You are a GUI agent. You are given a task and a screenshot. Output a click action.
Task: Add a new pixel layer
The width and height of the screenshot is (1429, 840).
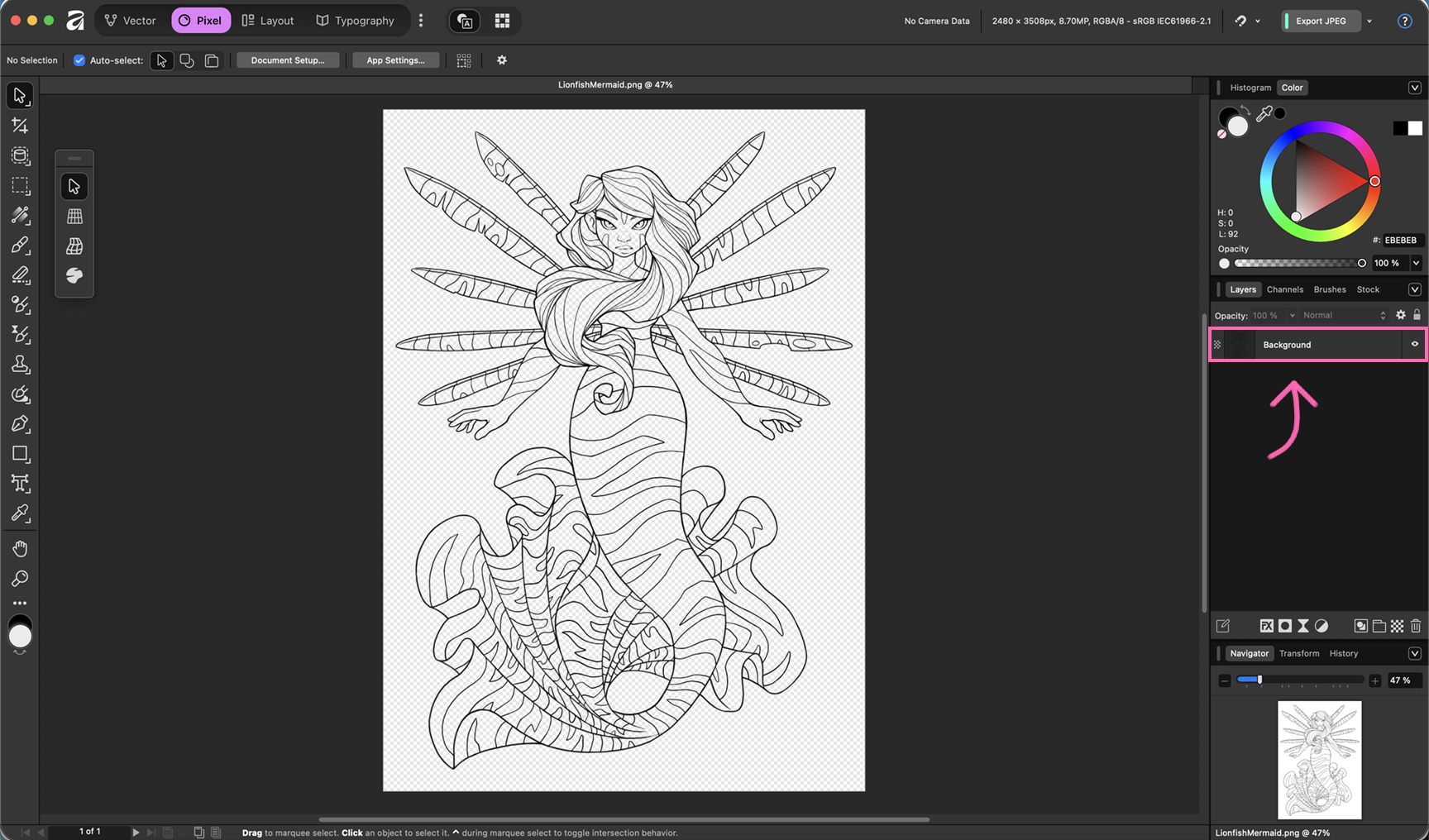click(x=1397, y=626)
